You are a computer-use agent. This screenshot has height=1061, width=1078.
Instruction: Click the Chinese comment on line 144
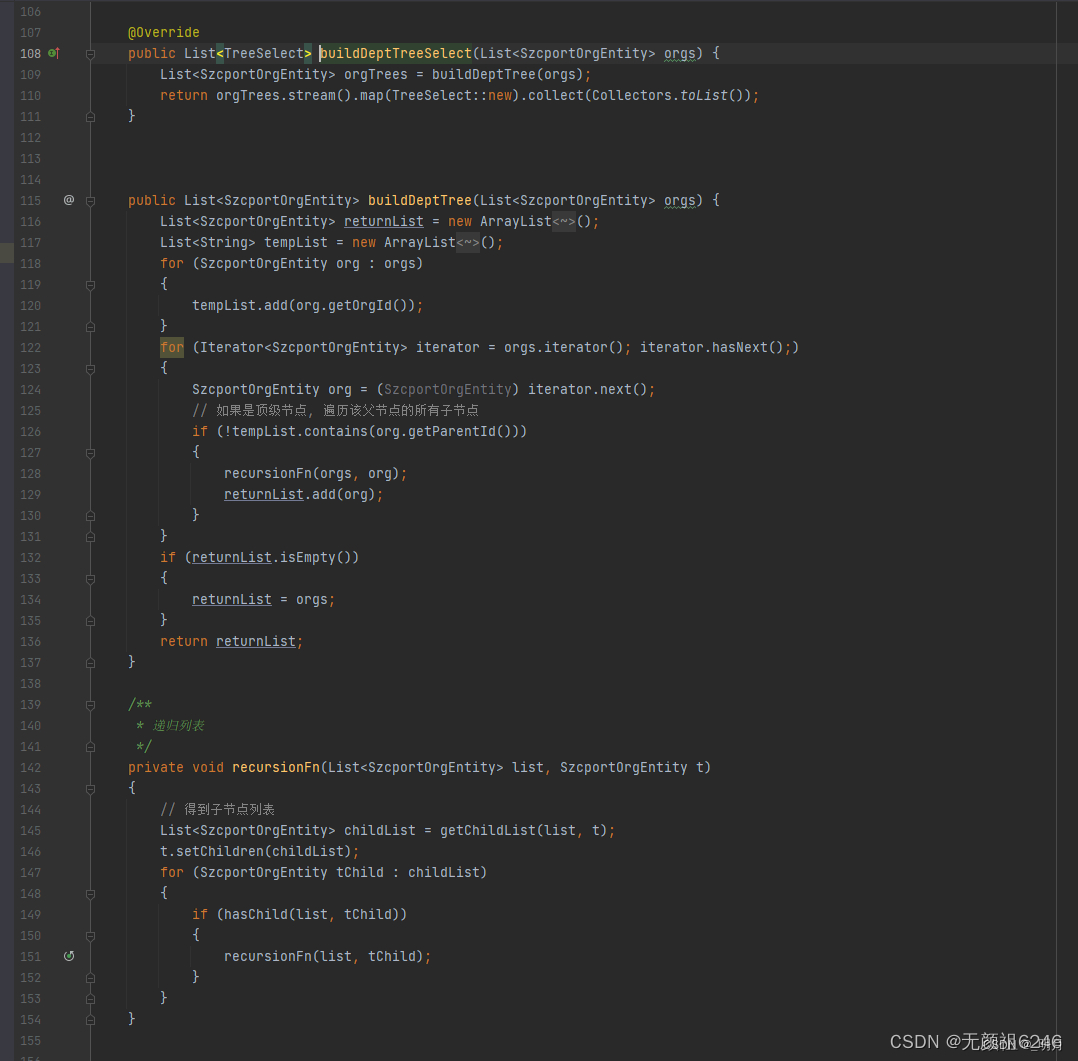217,809
